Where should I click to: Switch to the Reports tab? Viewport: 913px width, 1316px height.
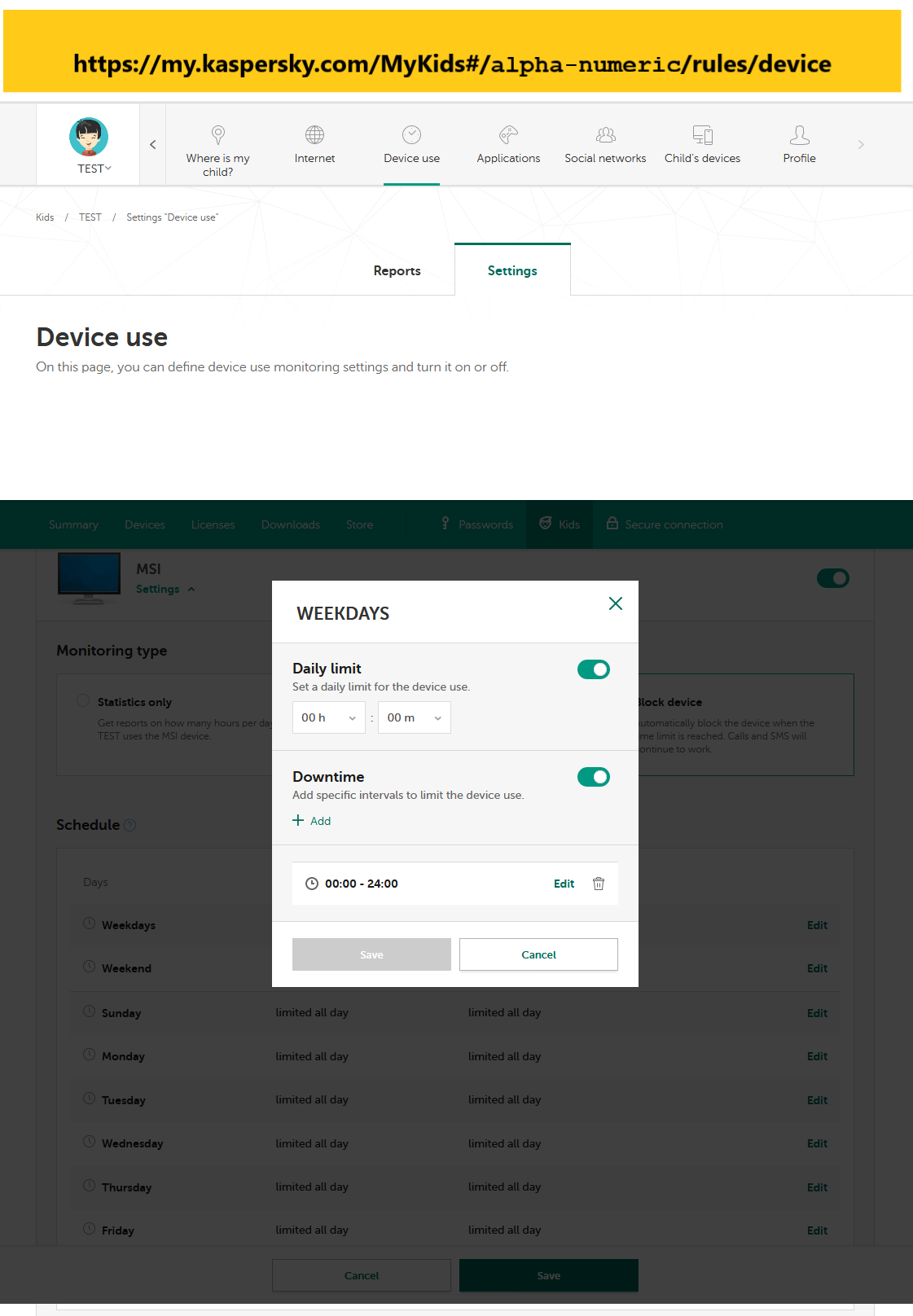397,270
